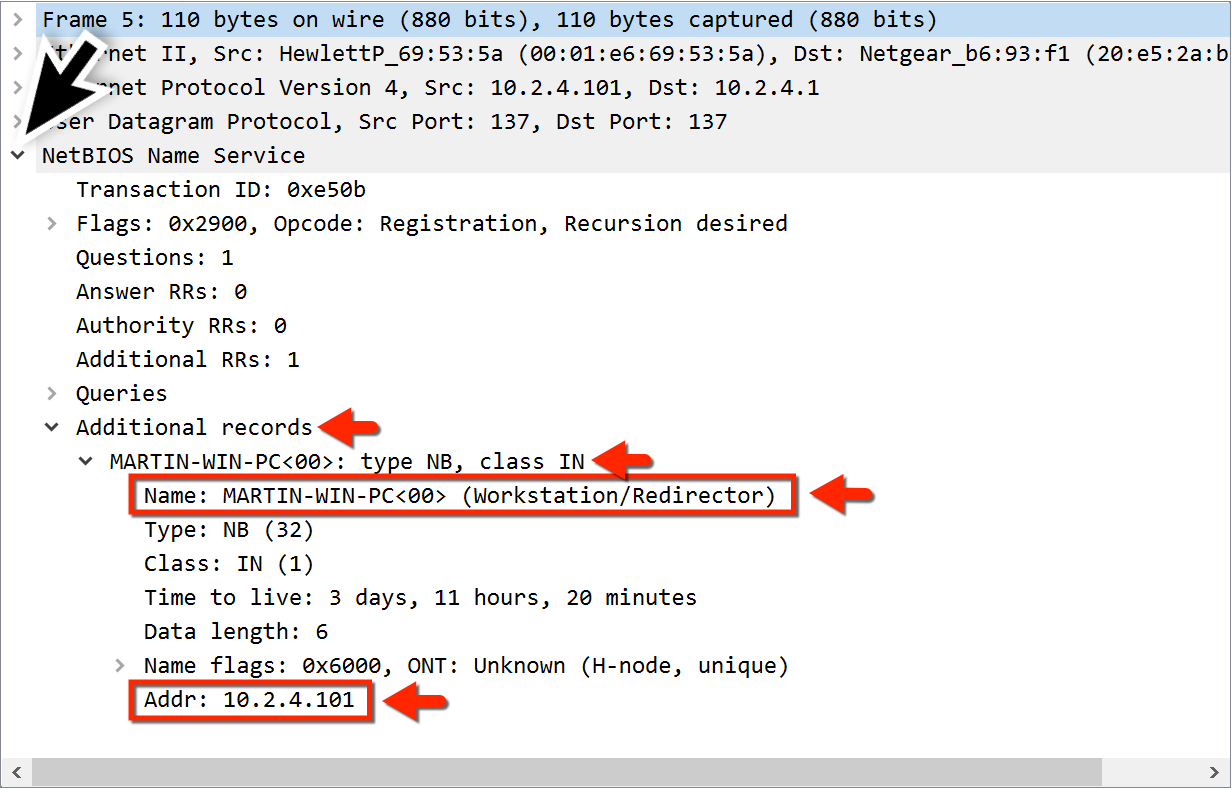Select Name: MARTIN-WIN-PC<00> (Workstation/Redirector) field
This screenshot has width=1232, height=788.
coord(460,496)
